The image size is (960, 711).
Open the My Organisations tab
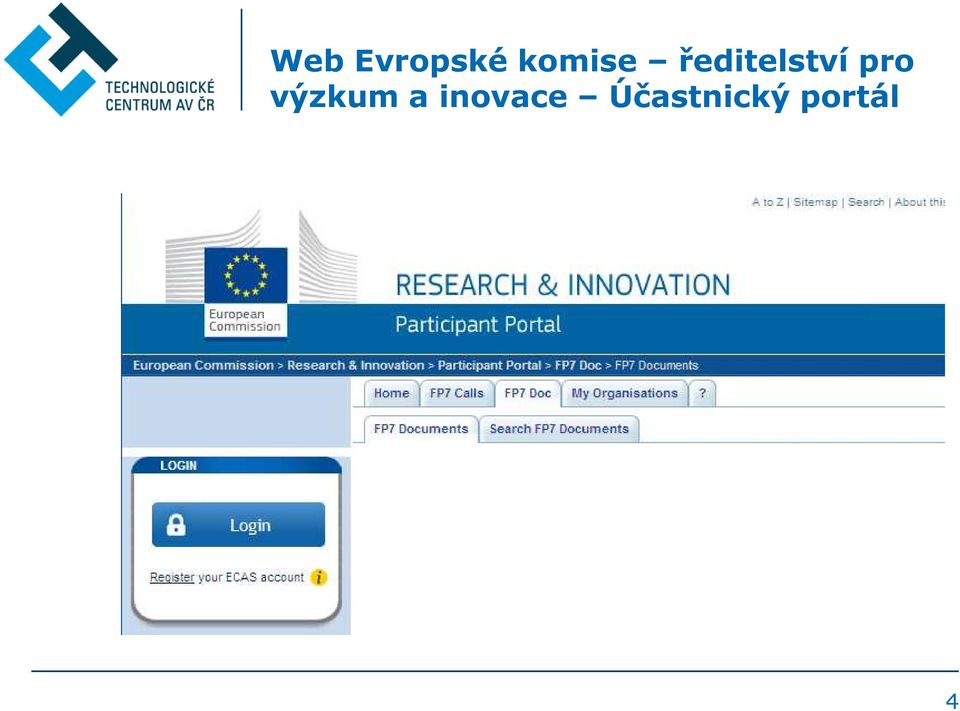coord(624,393)
